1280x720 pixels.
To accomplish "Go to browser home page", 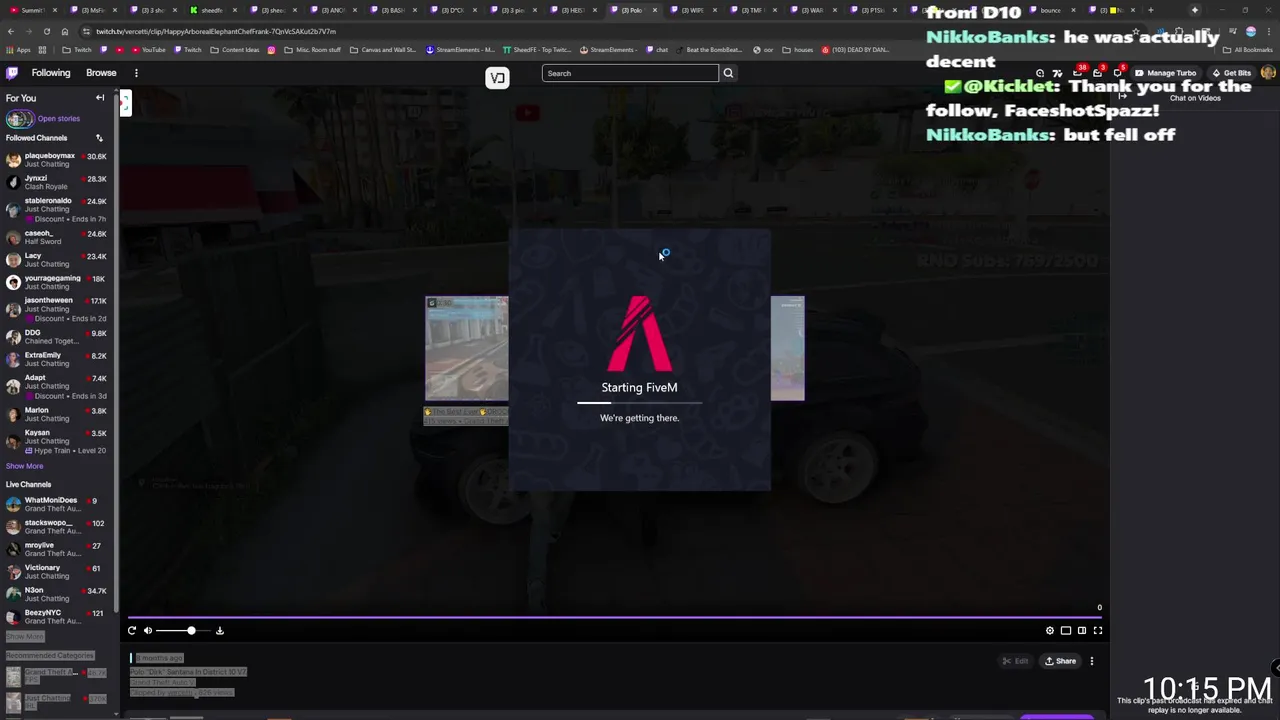I will coord(65,31).
